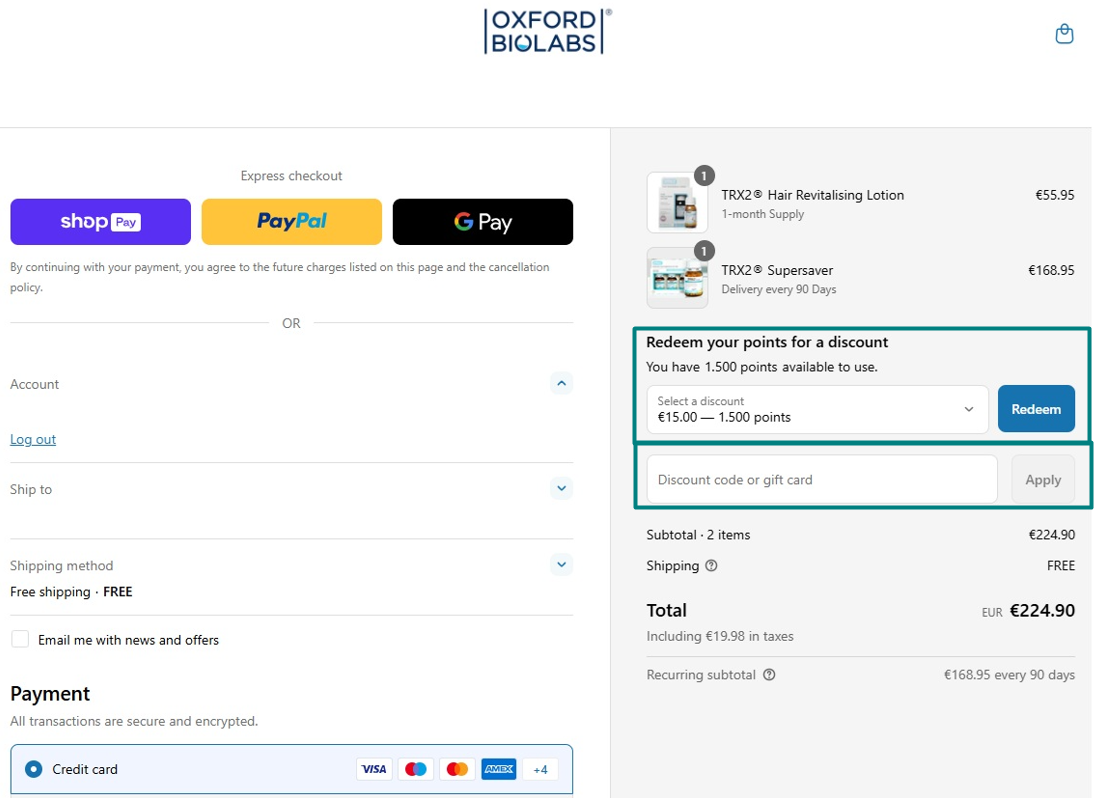Screen dimensions: 1102x798
Task: Click 'All transactions are secure and encrypted'
Action: 134,721
